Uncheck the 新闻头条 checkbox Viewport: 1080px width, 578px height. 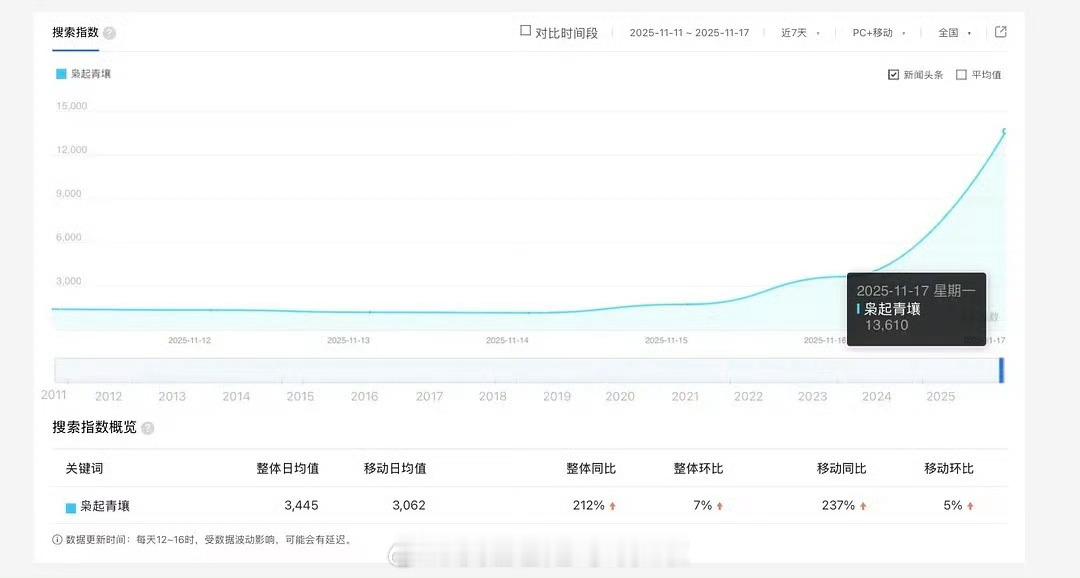point(893,74)
